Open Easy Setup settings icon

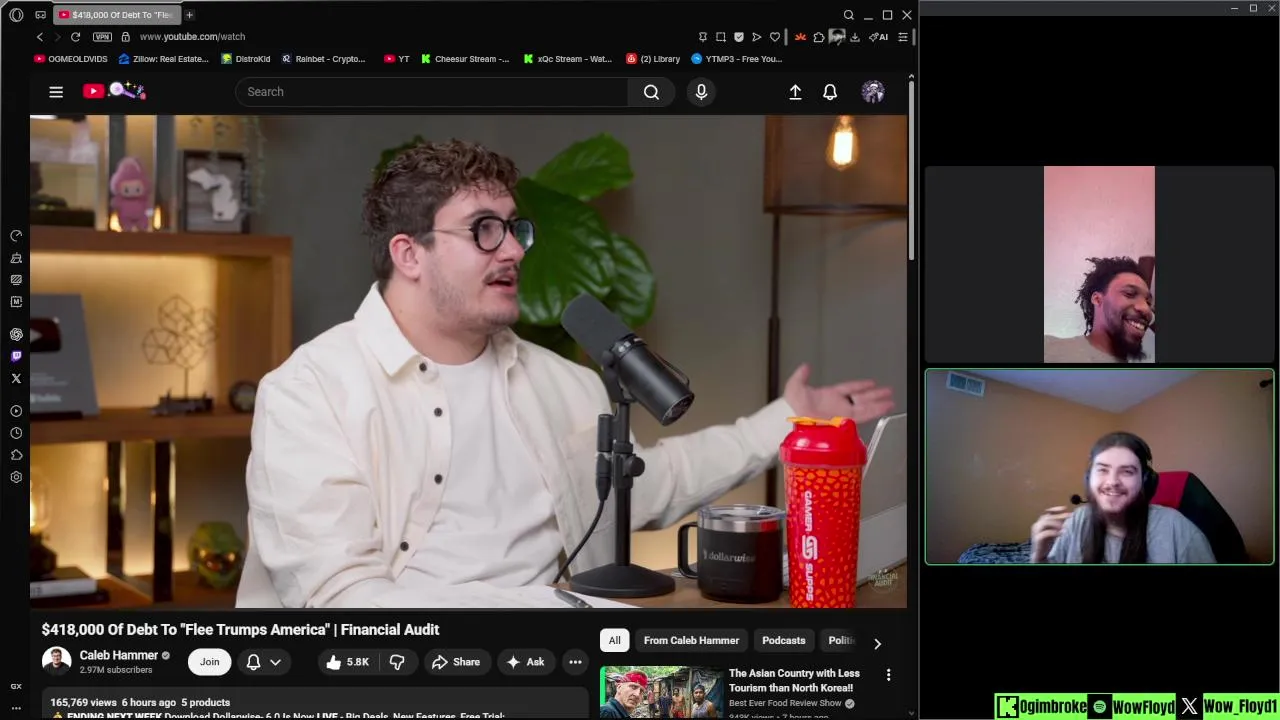903,37
